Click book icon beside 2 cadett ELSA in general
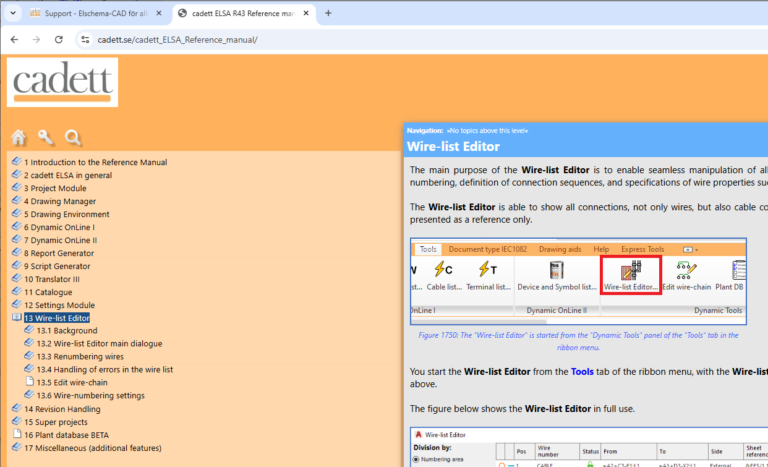Image resolution: width=768 pixels, height=467 pixels. (x=17, y=174)
